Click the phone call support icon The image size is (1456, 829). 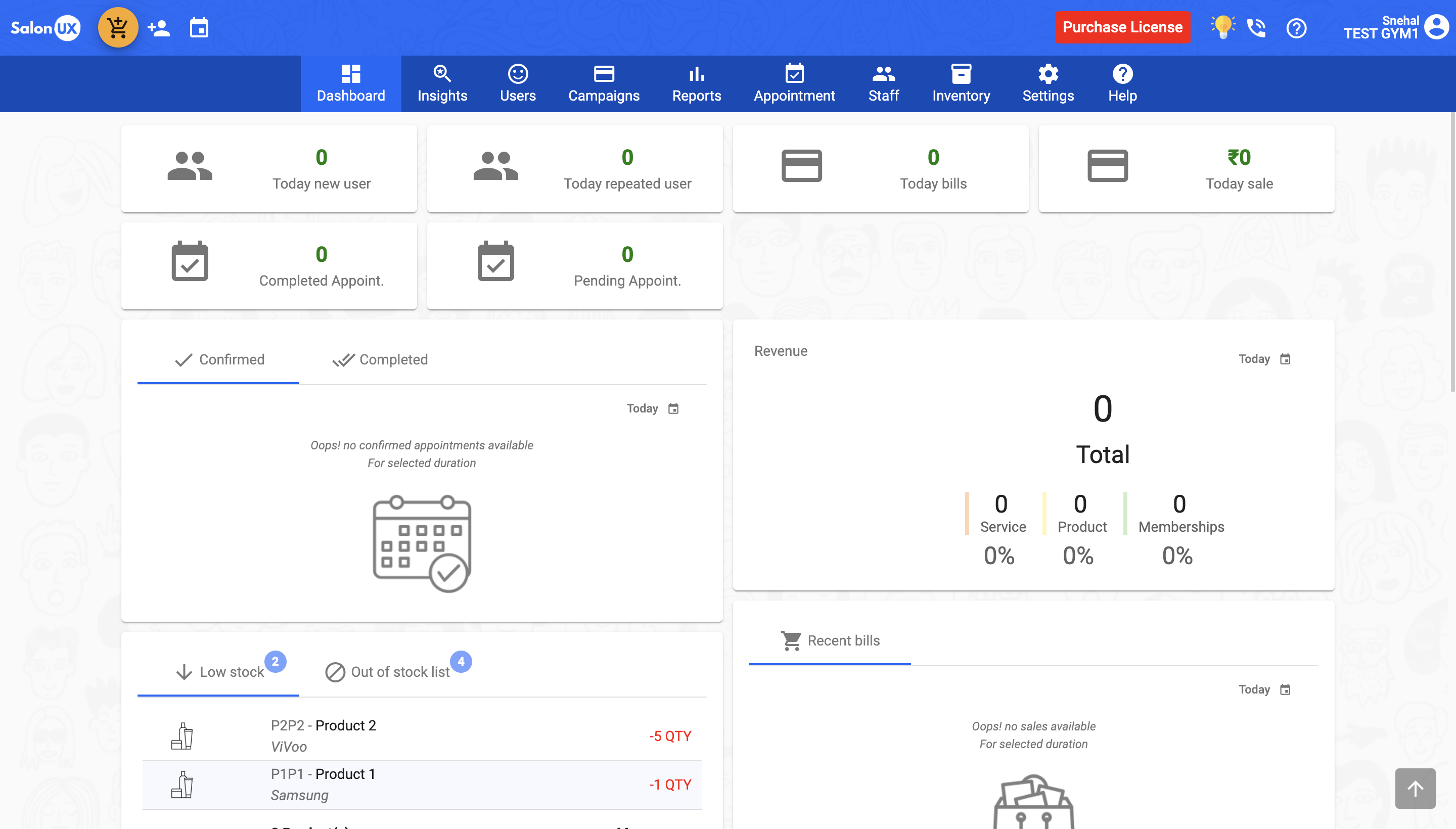click(1256, 27)
